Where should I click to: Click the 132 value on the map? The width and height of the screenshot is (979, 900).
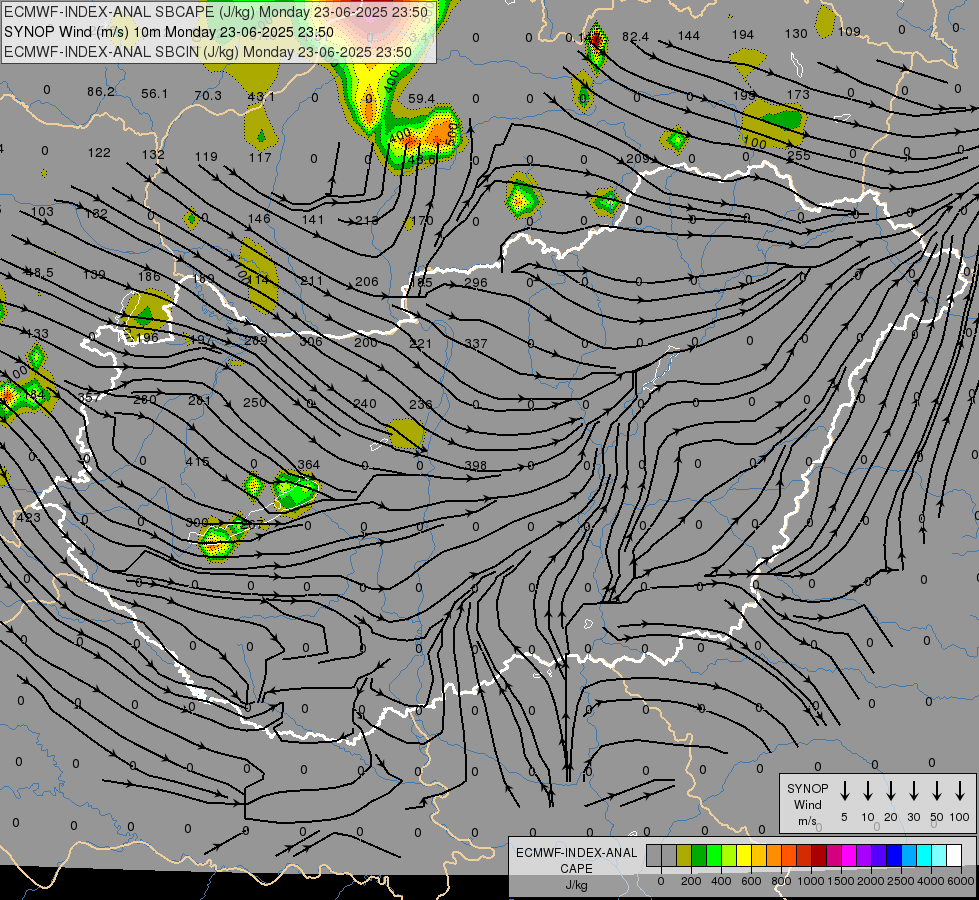point(153,154)
